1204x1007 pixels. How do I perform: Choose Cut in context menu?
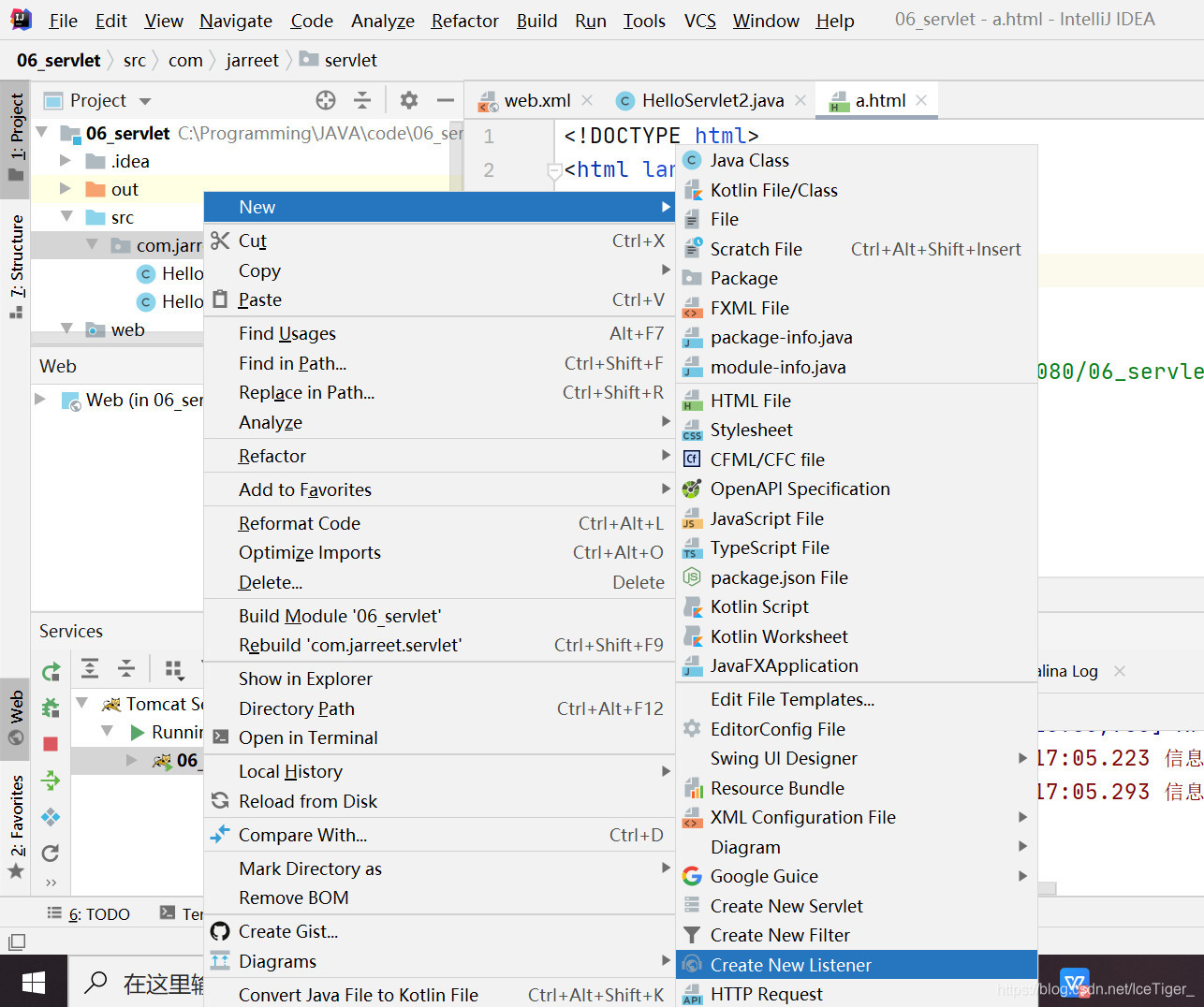pyautogui.click(x=439, y=241)
